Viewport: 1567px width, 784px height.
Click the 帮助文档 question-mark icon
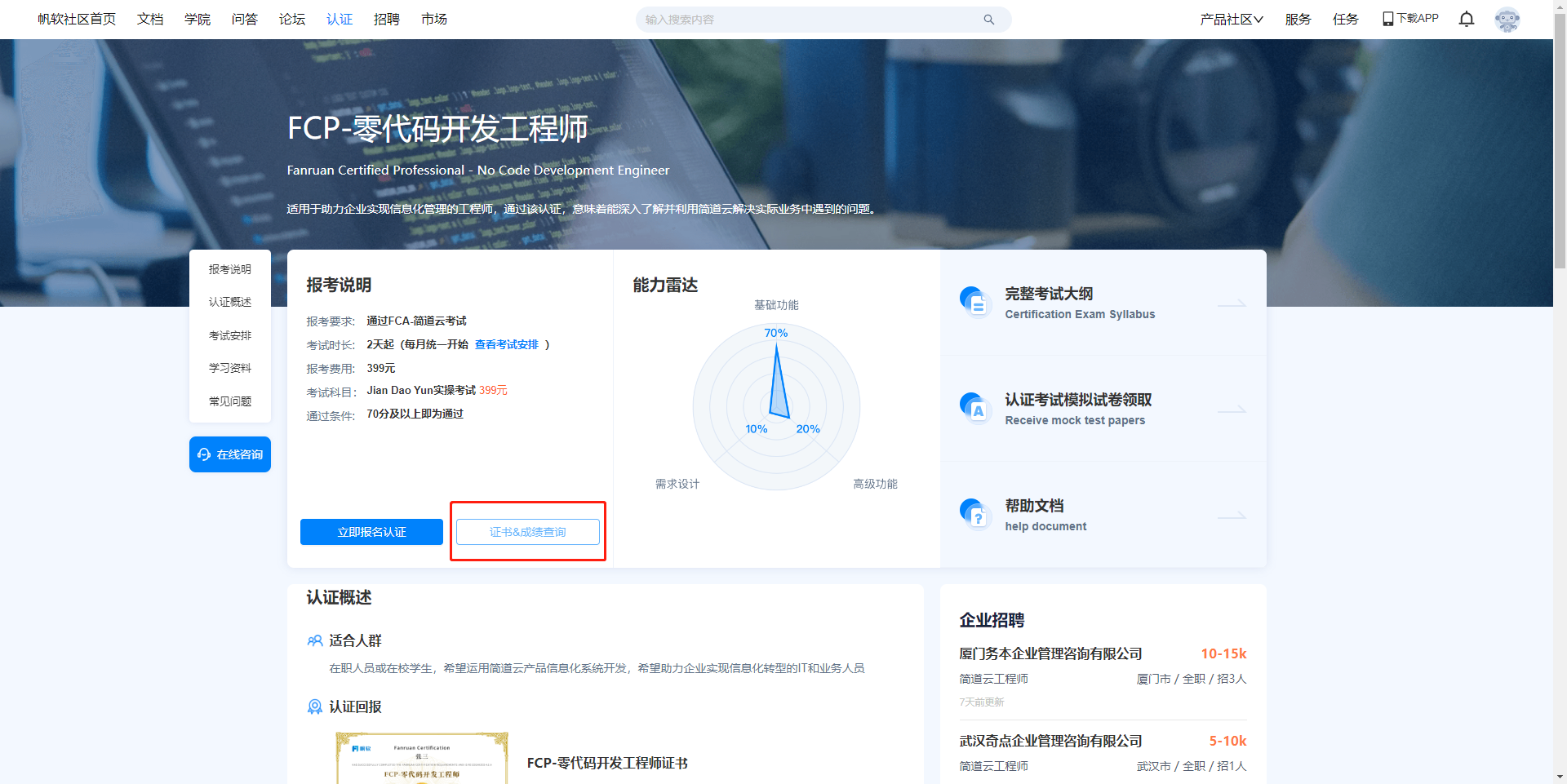pyautogui.click(x=974, y=513)
